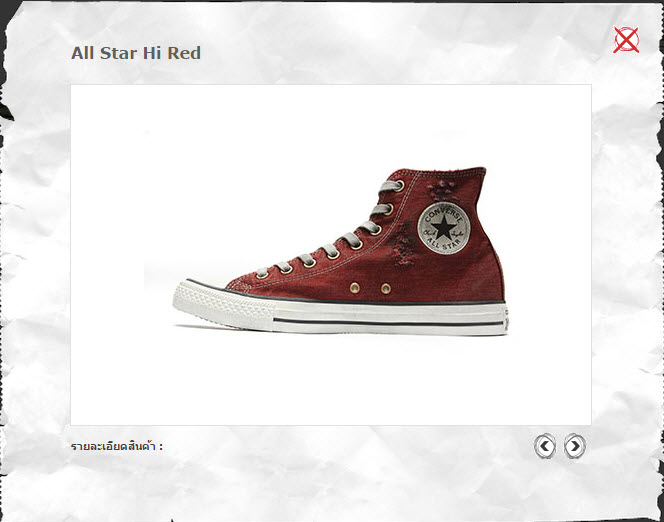Click the distressed tear near the collar
Screen dimensions: 664x522
point(443,188)
